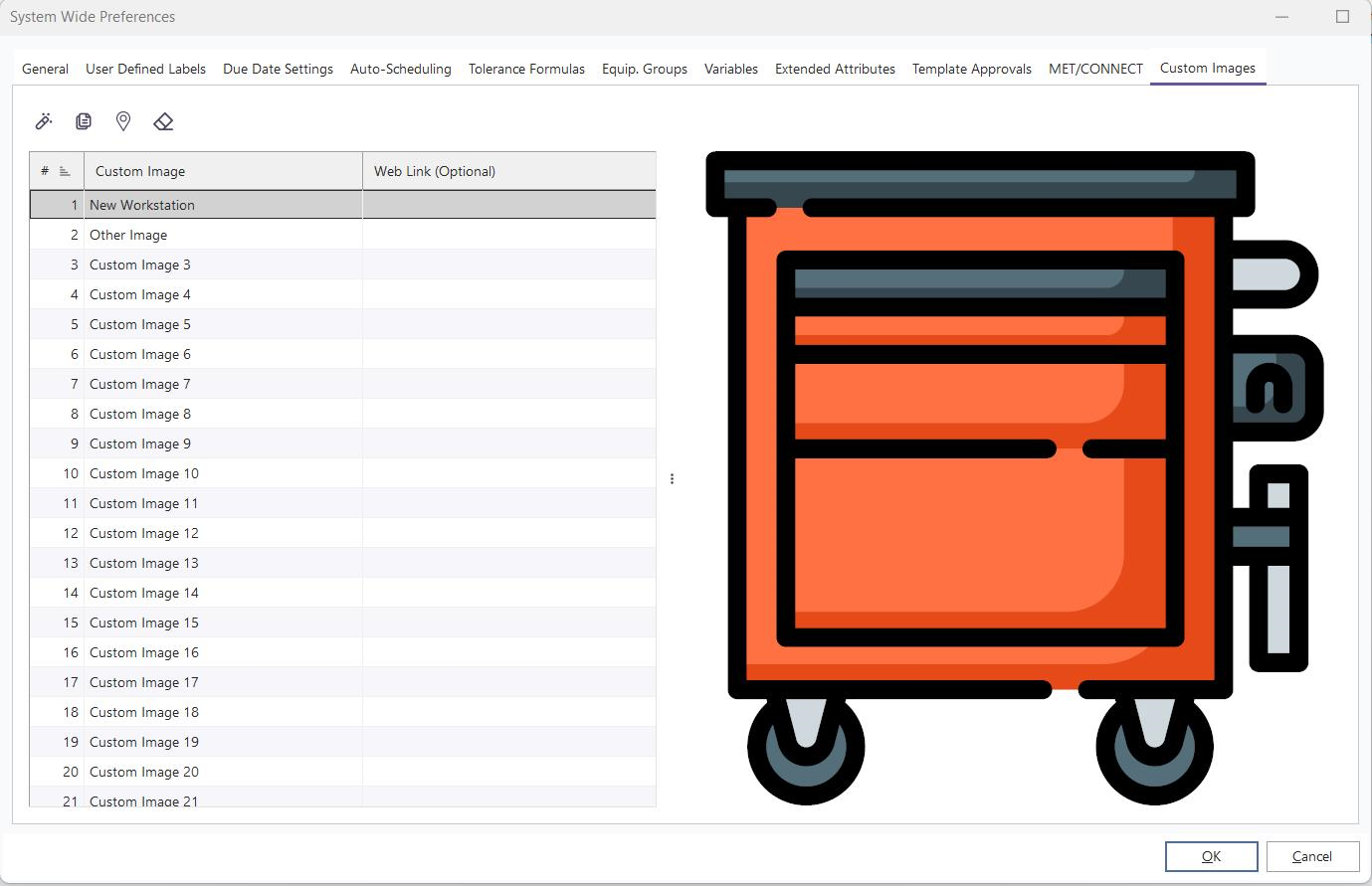Click the eraser clear icon
1372x886 pixels.
coord(163,121)
